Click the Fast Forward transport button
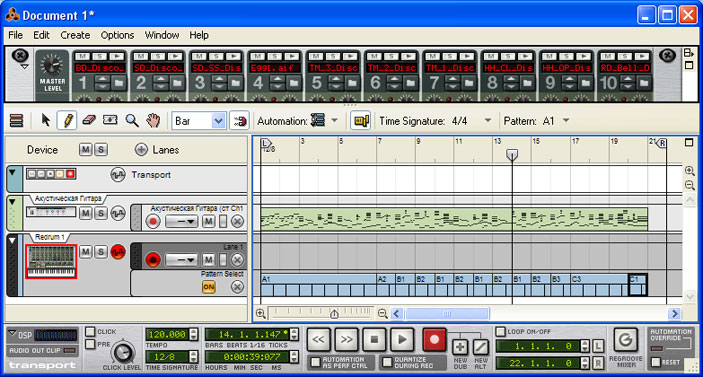Image resolution: width=703 pixels, height=377 pixels. [x=347, y=339]
